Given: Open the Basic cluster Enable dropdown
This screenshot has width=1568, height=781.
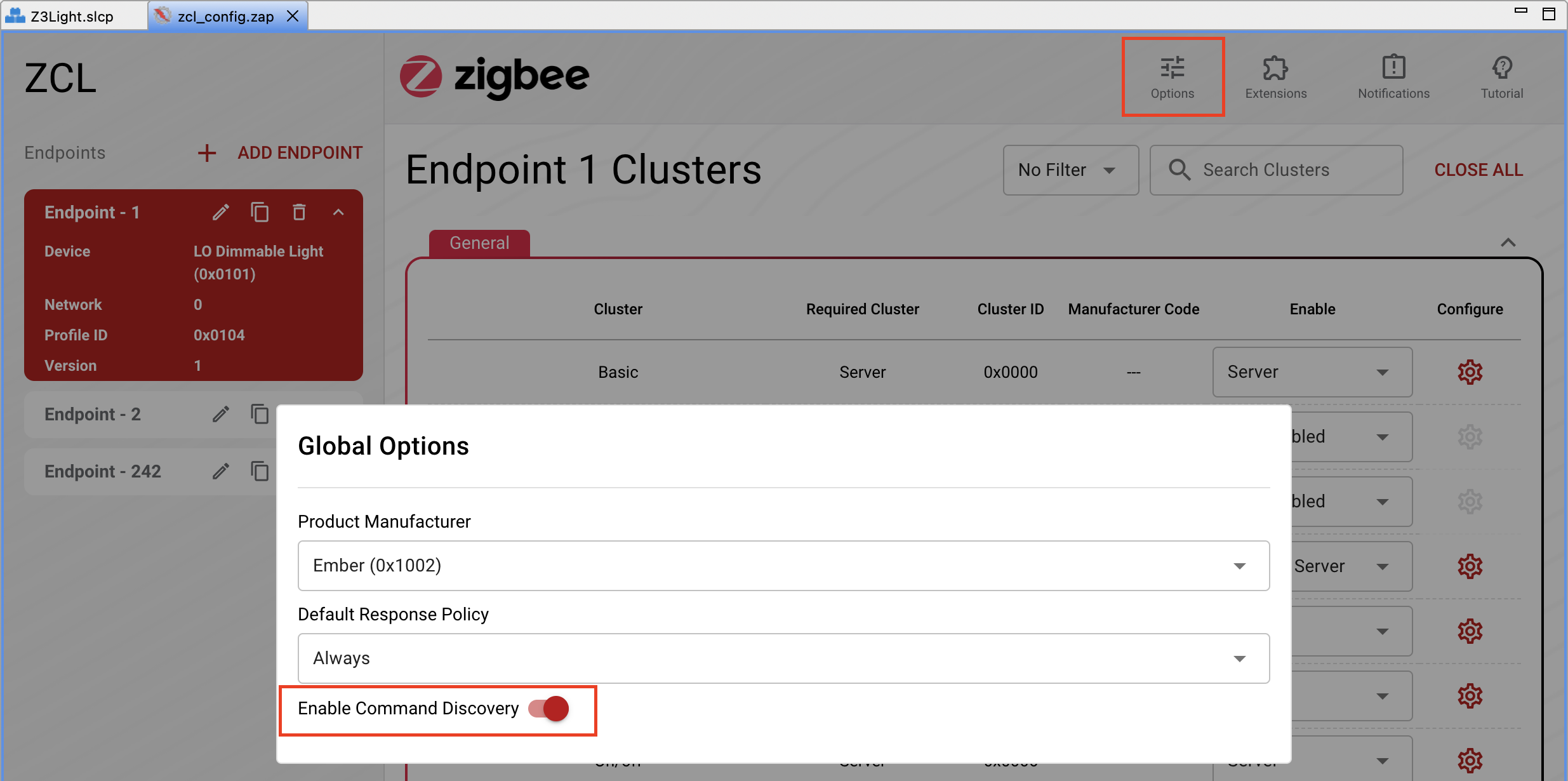Looking at the screenshot, I should pyautogui.click(x=1312, y=372).
